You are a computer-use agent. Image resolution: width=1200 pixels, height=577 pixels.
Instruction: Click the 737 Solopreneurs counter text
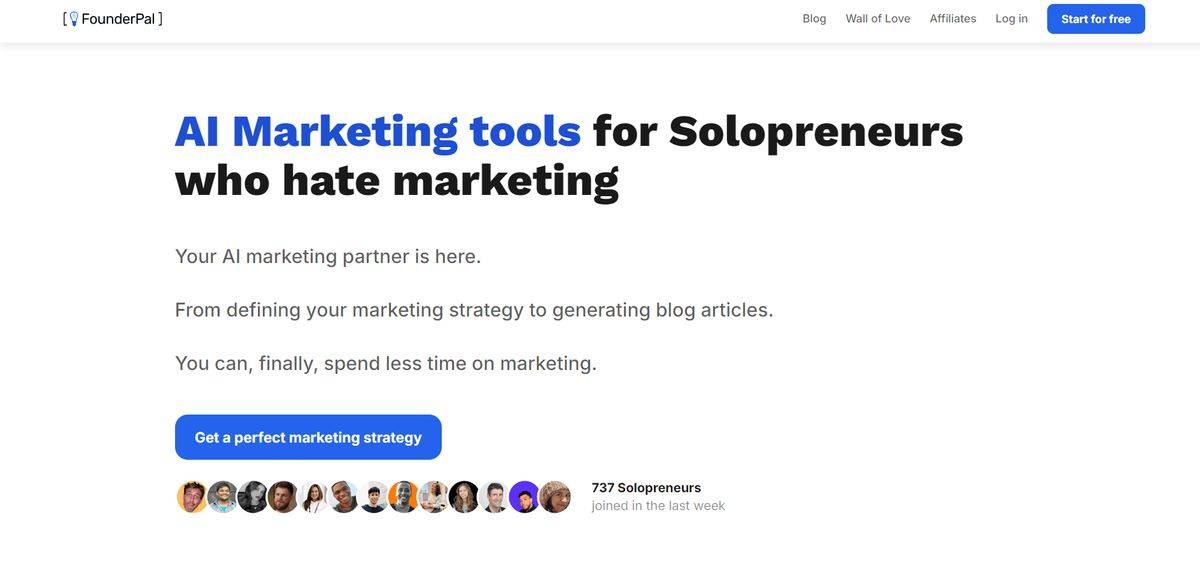tap(646, 486)
